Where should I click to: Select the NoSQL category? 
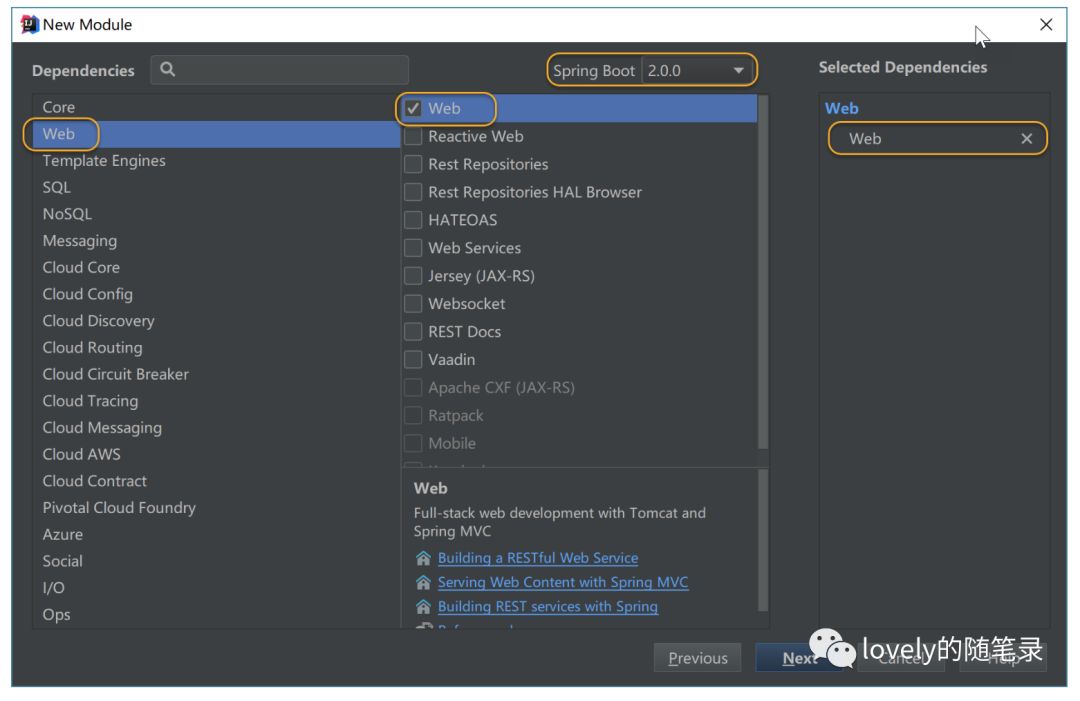216,214
